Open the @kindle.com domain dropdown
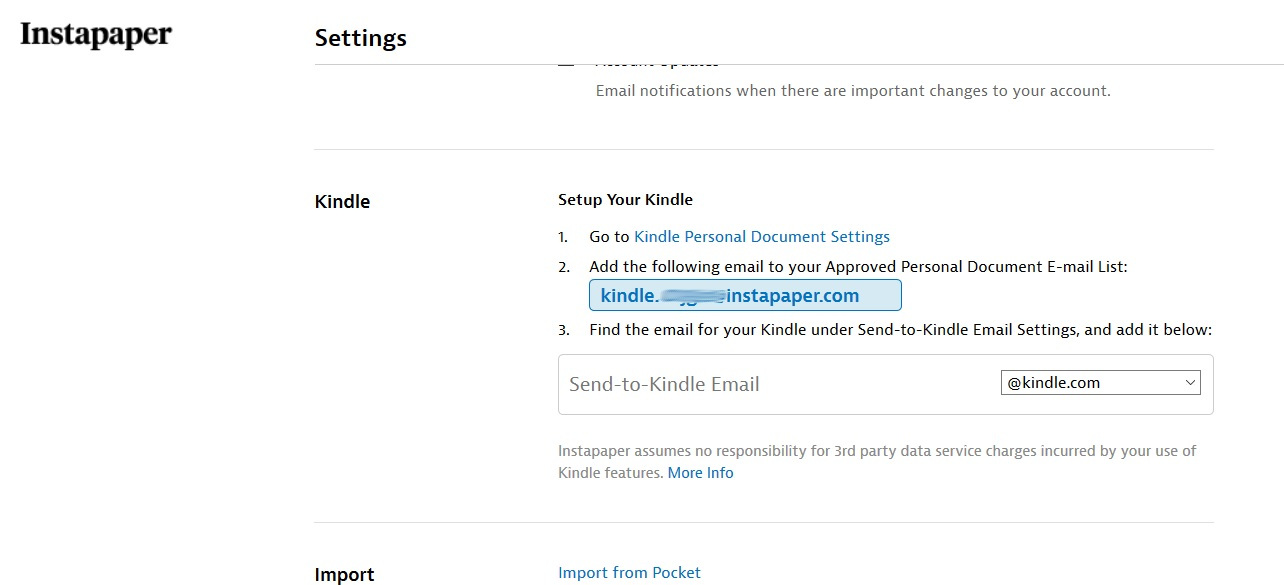The height and width of the screenshot is (585, 1284). click(1101, 382)
